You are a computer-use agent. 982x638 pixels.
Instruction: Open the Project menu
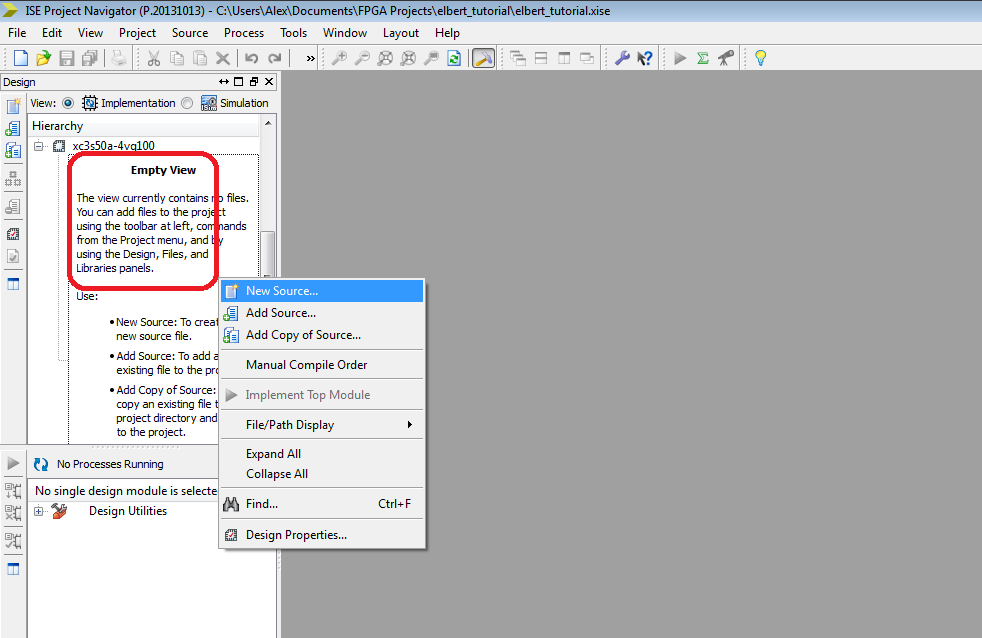137,33
